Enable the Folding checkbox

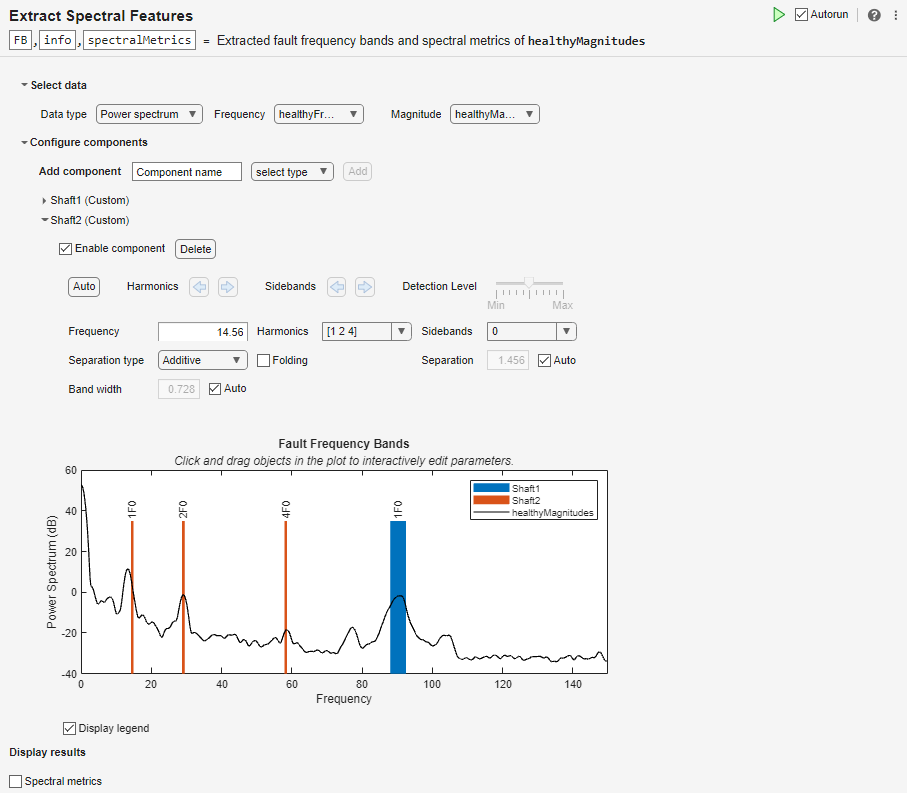tap(263, 360)
